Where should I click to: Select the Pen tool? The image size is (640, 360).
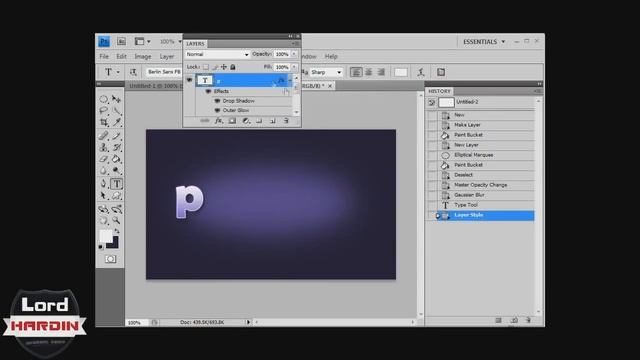[104, 184]
